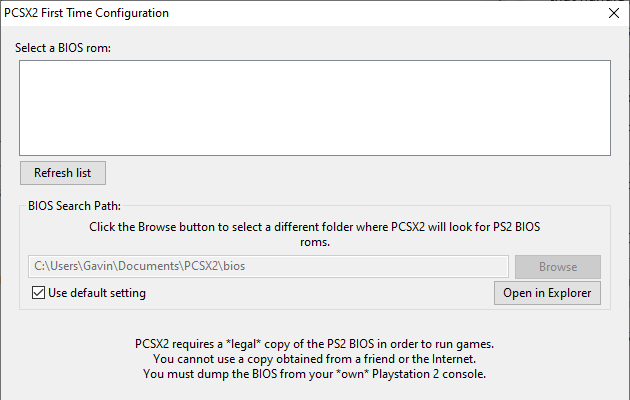Image resolution: width=630 pixels, height=400 pixels.
Task: Click the PCSX2 First Time Configuration title bar
Action: 250,13
